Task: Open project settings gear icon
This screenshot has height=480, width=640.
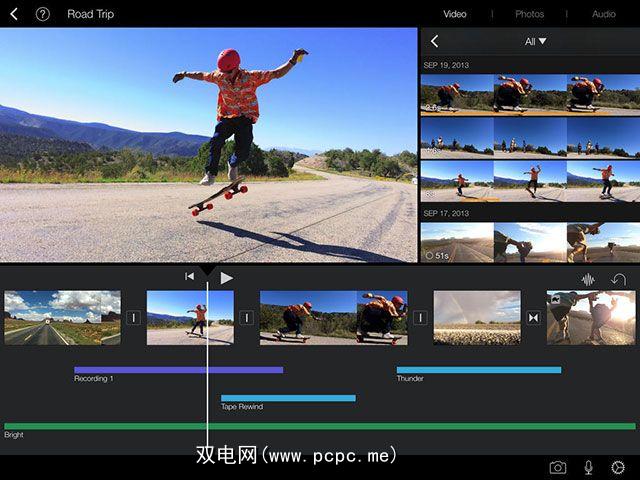Action: [618, 467]
